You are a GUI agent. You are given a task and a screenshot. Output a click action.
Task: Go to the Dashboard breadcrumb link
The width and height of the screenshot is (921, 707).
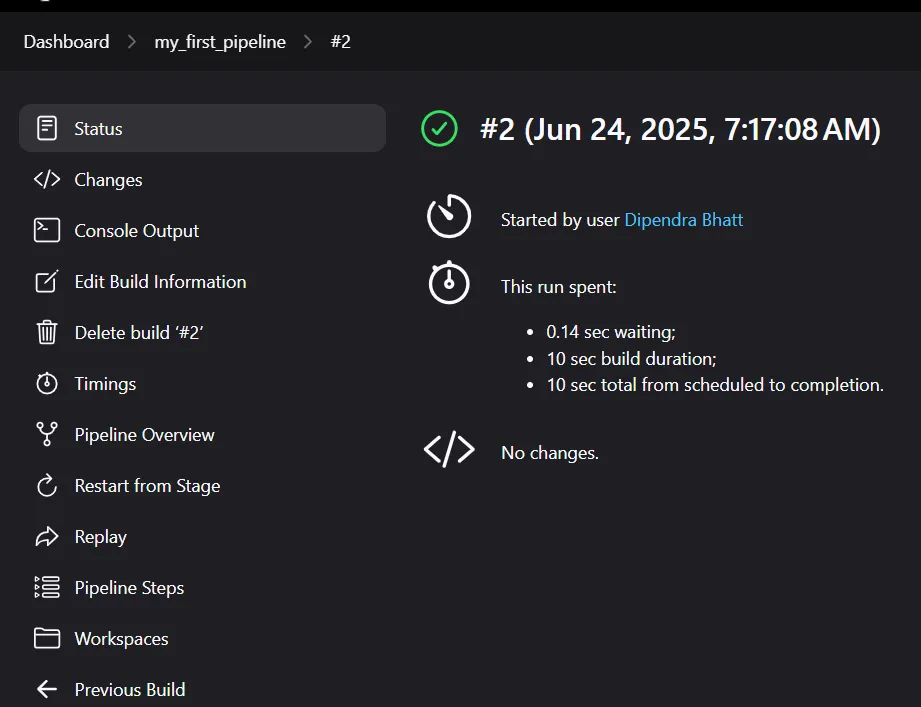[66, 42]
